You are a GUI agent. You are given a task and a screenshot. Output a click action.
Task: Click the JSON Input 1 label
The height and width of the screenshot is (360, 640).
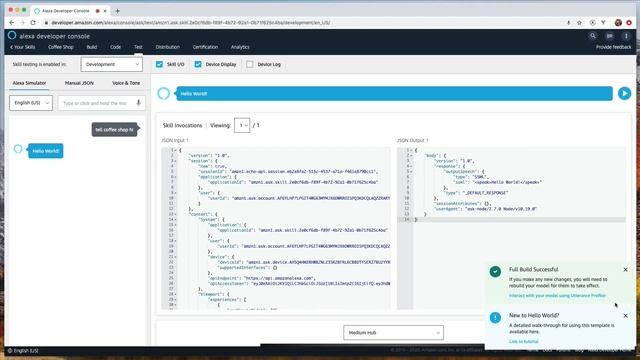(175, 140)
